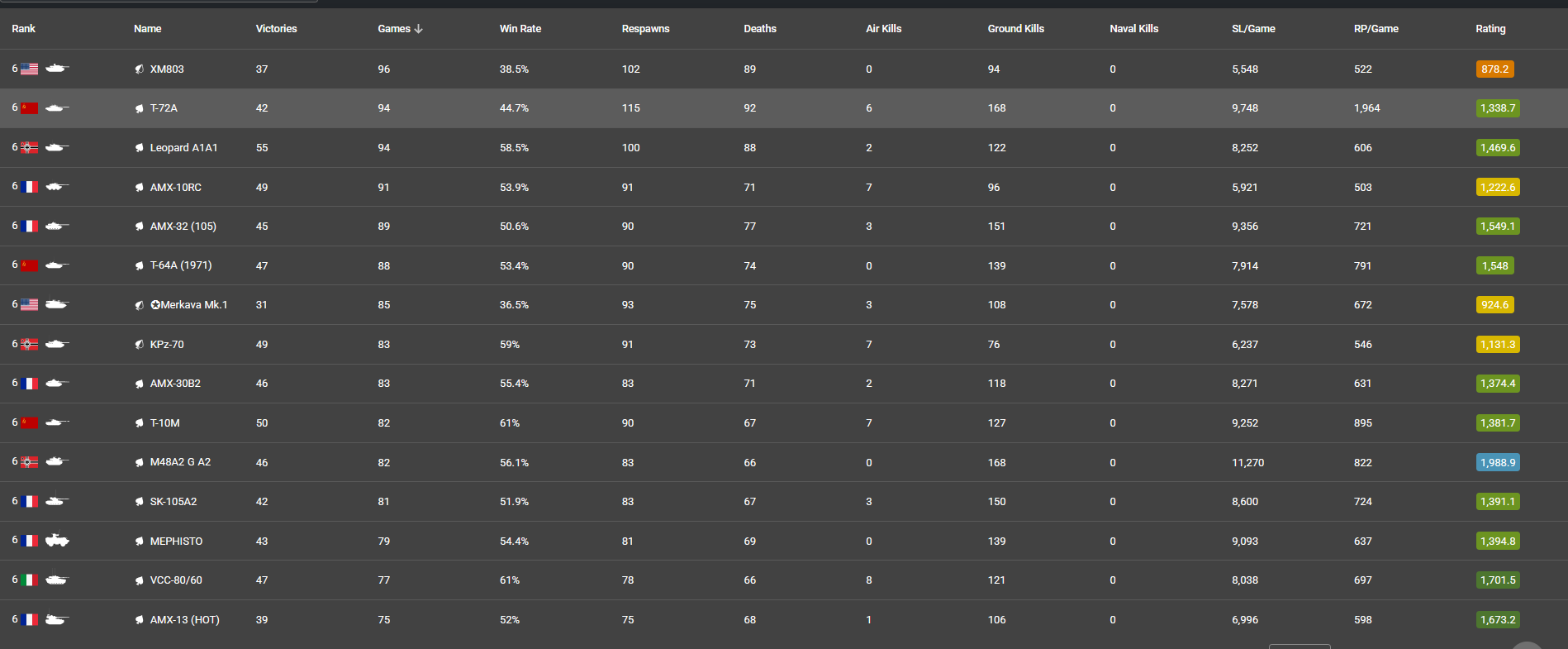Click the blue 1,988.9 rating badge
Viewport: 1568px width, 649px height.
tap(1498, 463)
